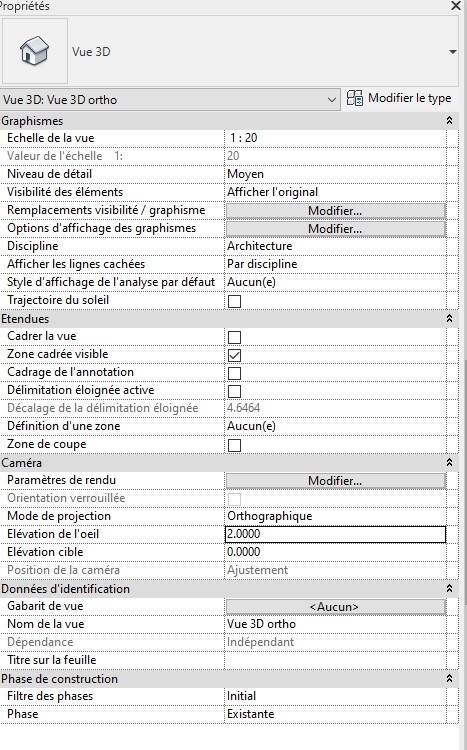The width and height of the screenshot is (467, 750).
Task: Enable the Trajectoire du soleil checkbox
Action: [234, 301]
